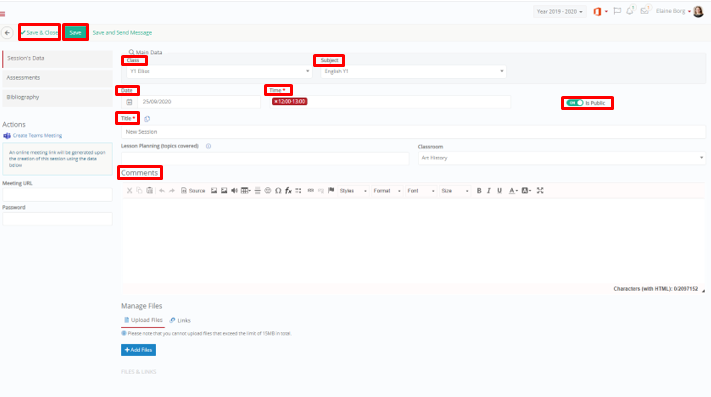Select the Assessments tab

(57, 77)
